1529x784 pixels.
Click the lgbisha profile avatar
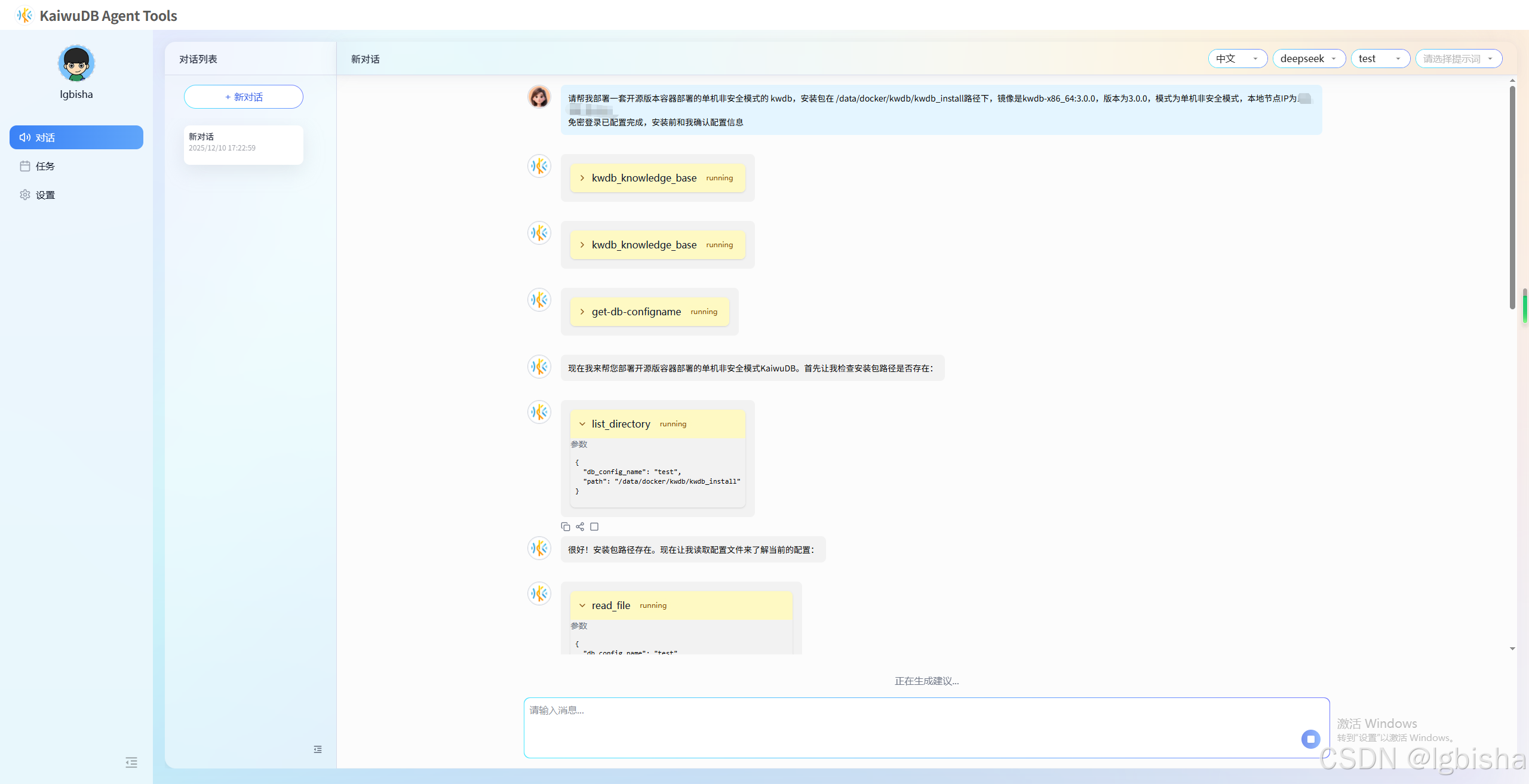click(76, 63)
